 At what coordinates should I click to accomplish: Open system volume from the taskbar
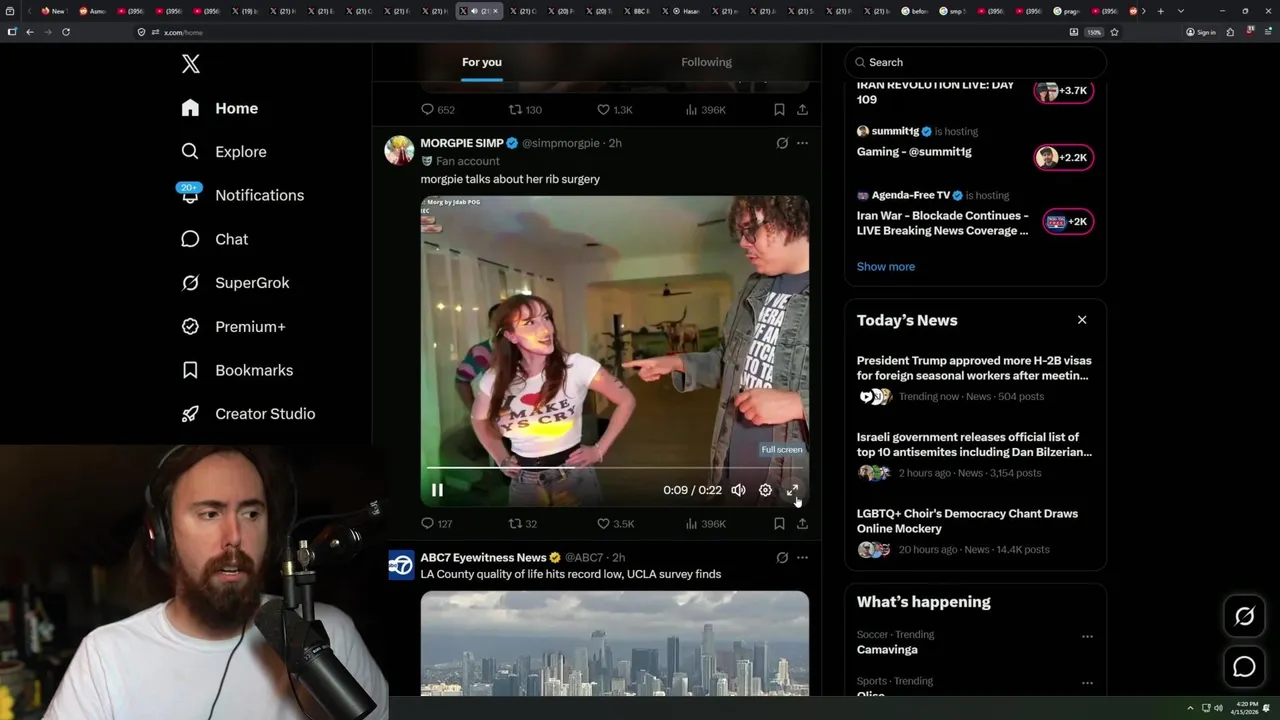[x=1218, y=708]
